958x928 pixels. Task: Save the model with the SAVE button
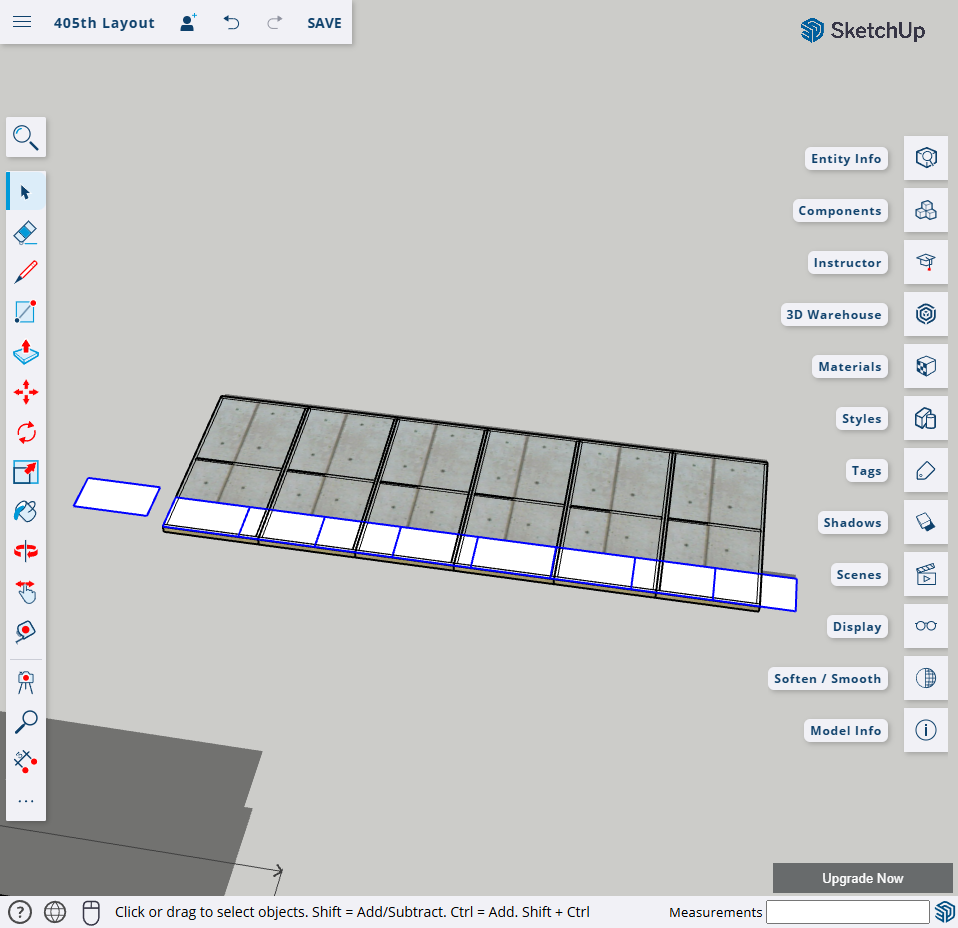pos(324,23)
